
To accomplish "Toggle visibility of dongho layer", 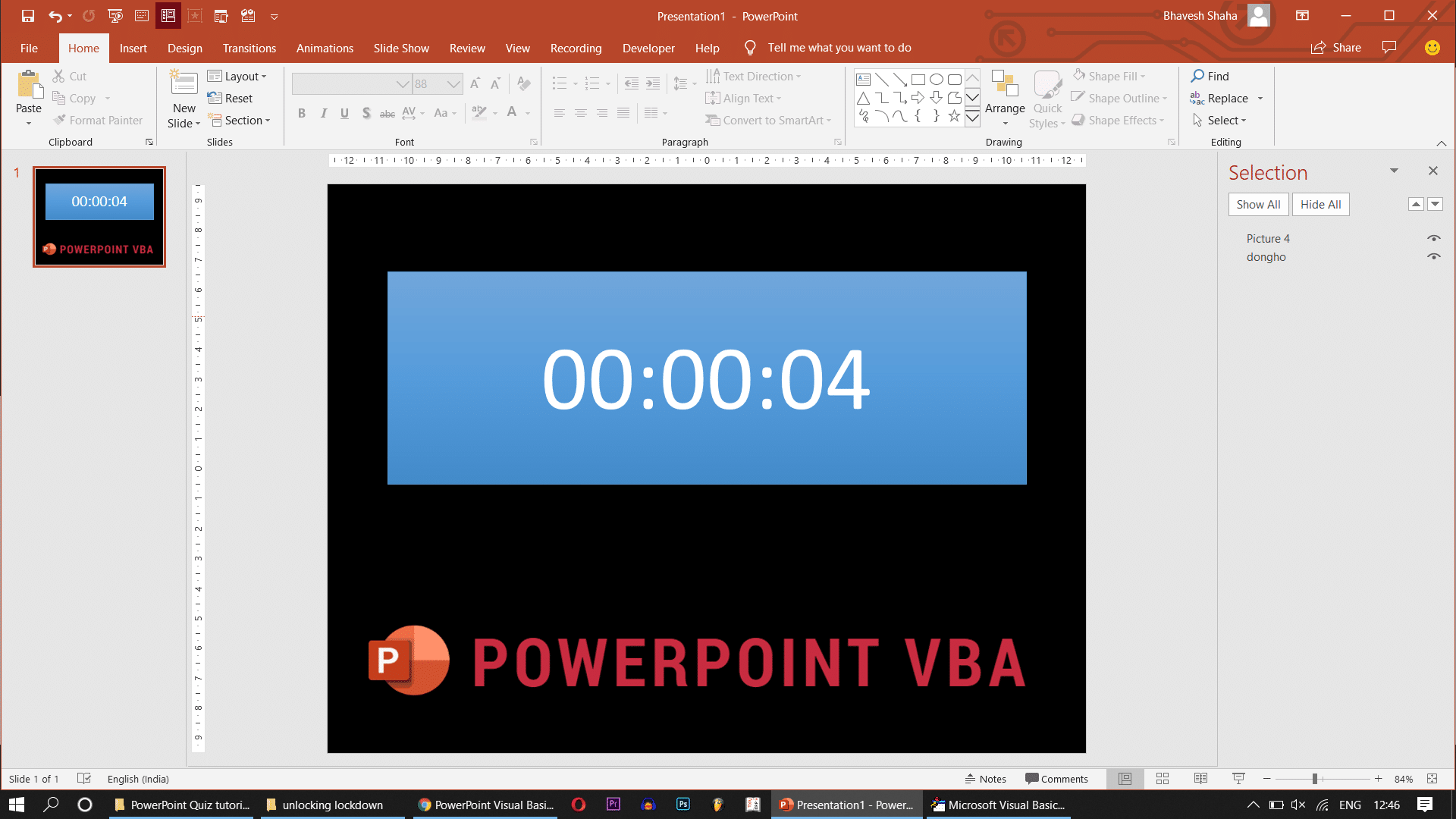I will (x=1434, y=257).
